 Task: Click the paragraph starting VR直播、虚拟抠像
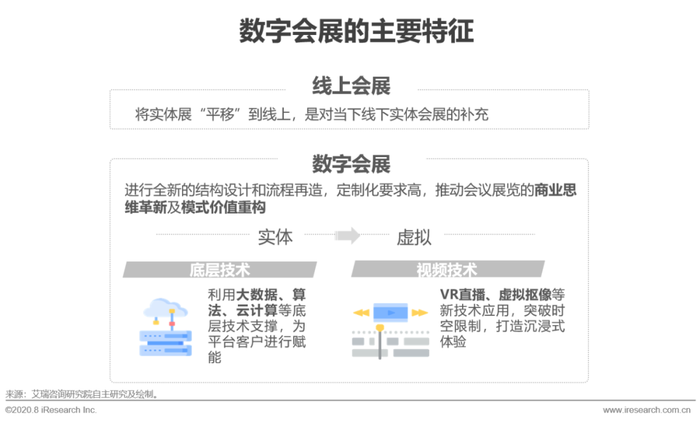(502, 318)
